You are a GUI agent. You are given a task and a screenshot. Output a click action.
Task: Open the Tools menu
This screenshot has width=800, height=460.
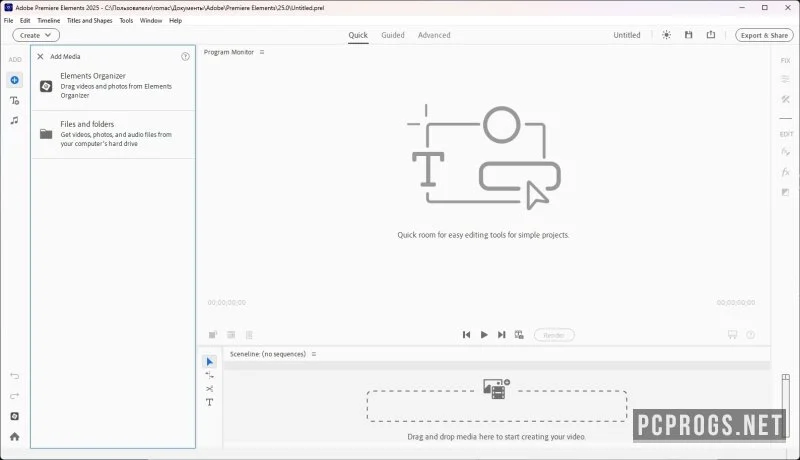tap(126, 21)
